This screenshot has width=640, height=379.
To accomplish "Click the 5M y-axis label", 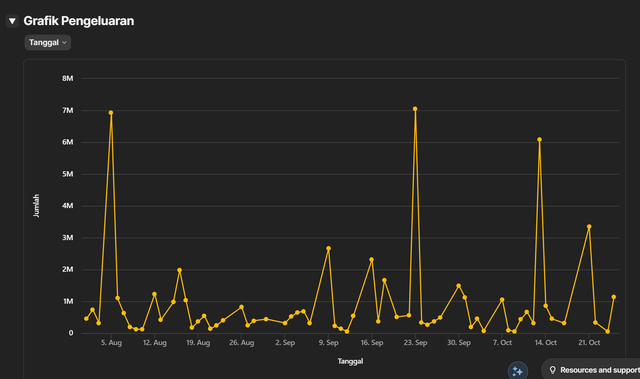I will tap(68, 174).
